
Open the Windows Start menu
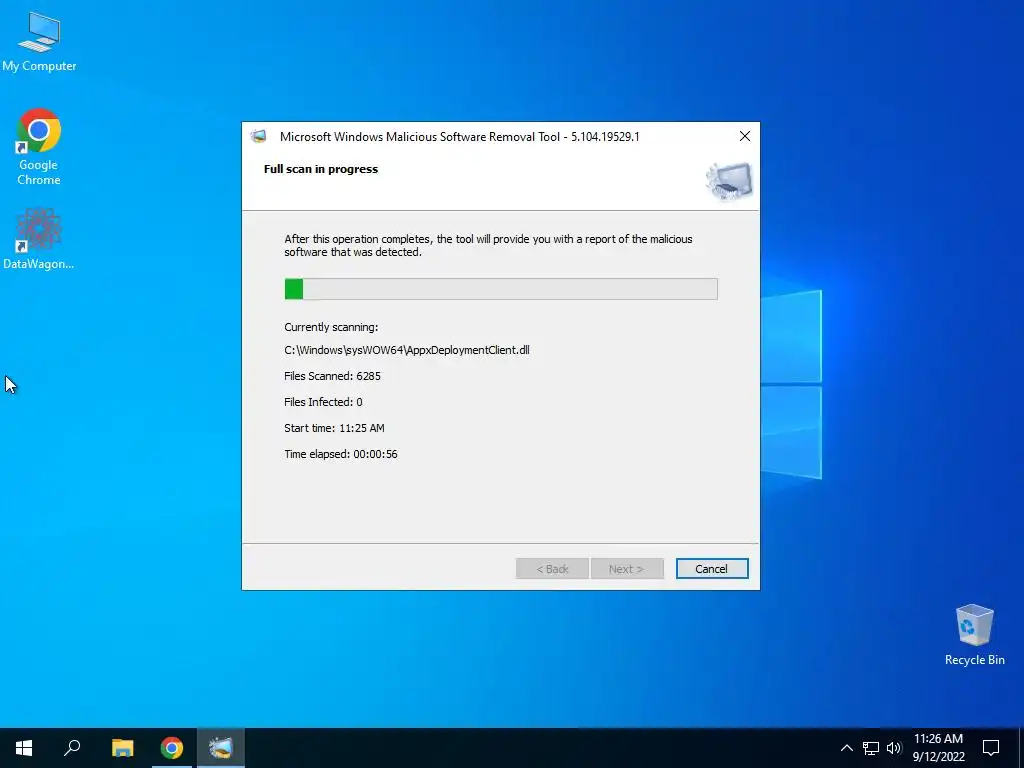[x=24, y=748]
